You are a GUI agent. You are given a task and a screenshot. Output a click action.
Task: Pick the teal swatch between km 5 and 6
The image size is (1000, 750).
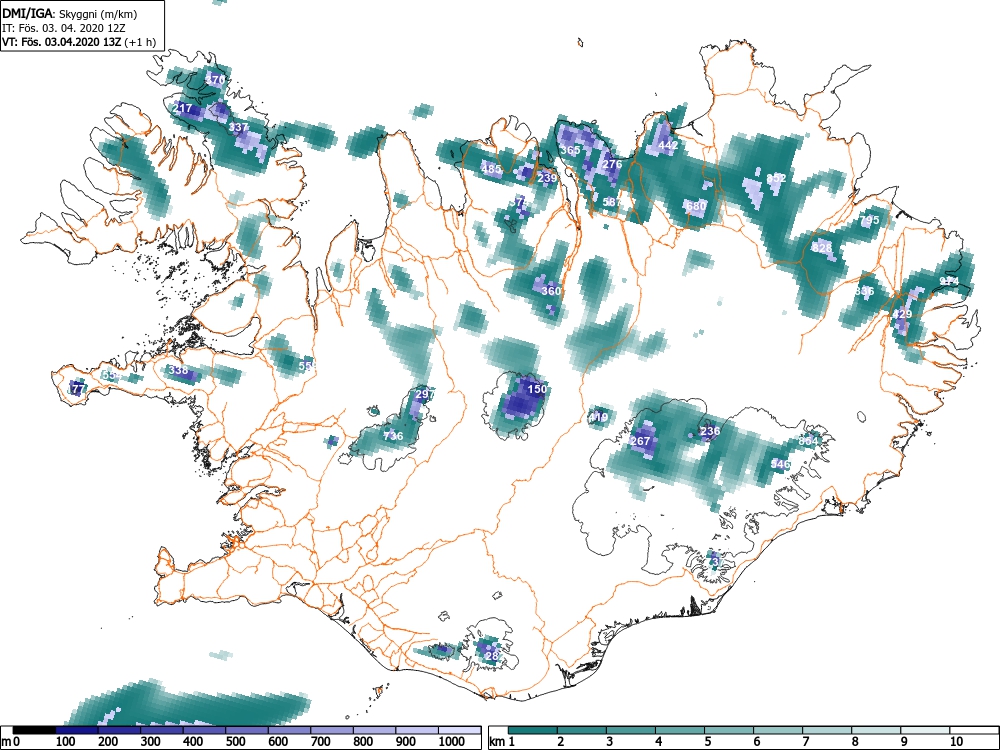[729, 730]
